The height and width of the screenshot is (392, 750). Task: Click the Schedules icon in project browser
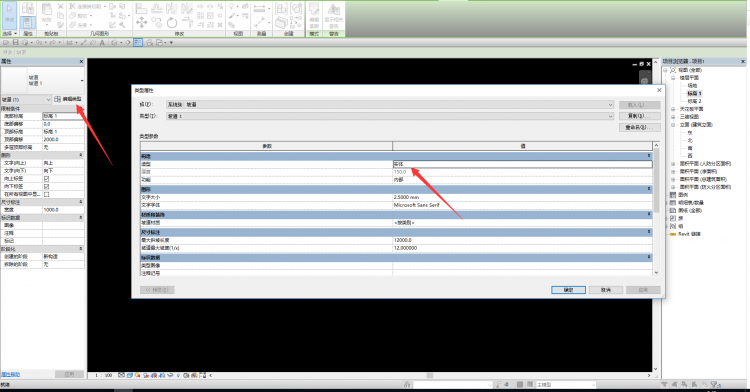click(x=673, y=203)
